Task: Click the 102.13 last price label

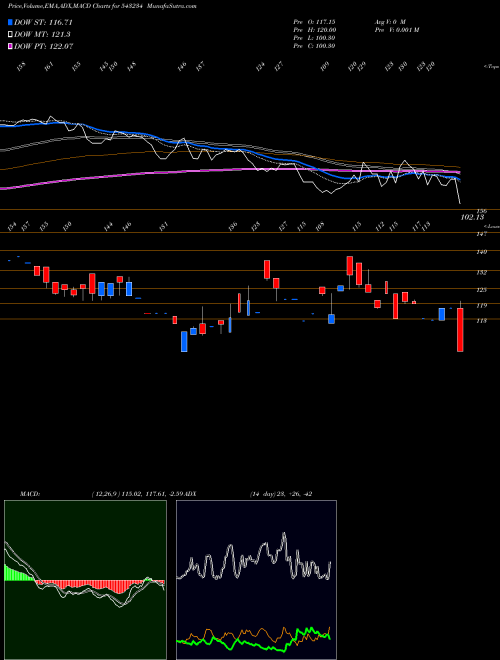Action: point(472,217)
